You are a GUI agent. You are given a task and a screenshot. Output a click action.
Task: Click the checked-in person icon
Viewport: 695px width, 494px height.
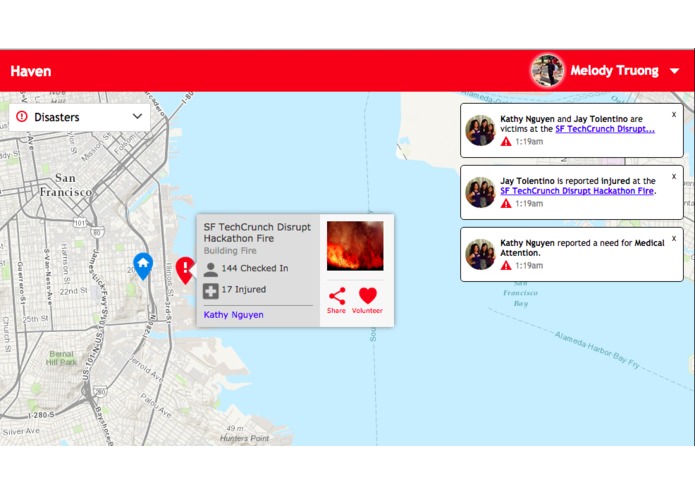pyautogui.click(x=211, y=269)
